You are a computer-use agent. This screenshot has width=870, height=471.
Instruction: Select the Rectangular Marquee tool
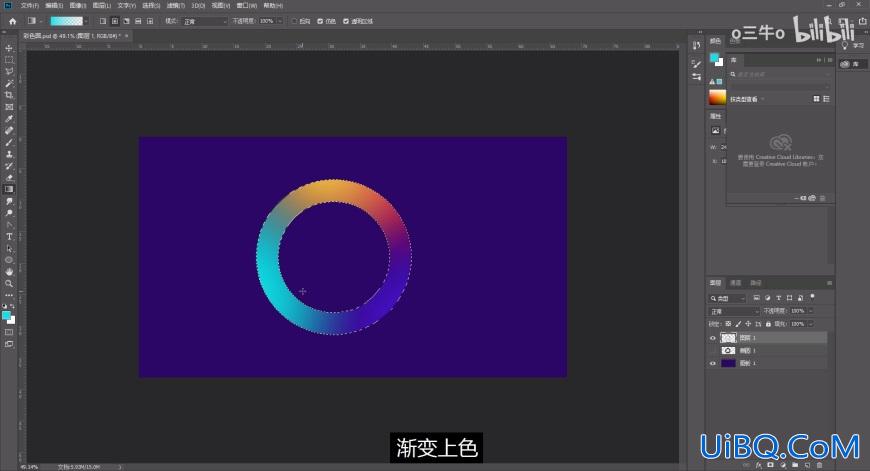[x=9, y=60]
